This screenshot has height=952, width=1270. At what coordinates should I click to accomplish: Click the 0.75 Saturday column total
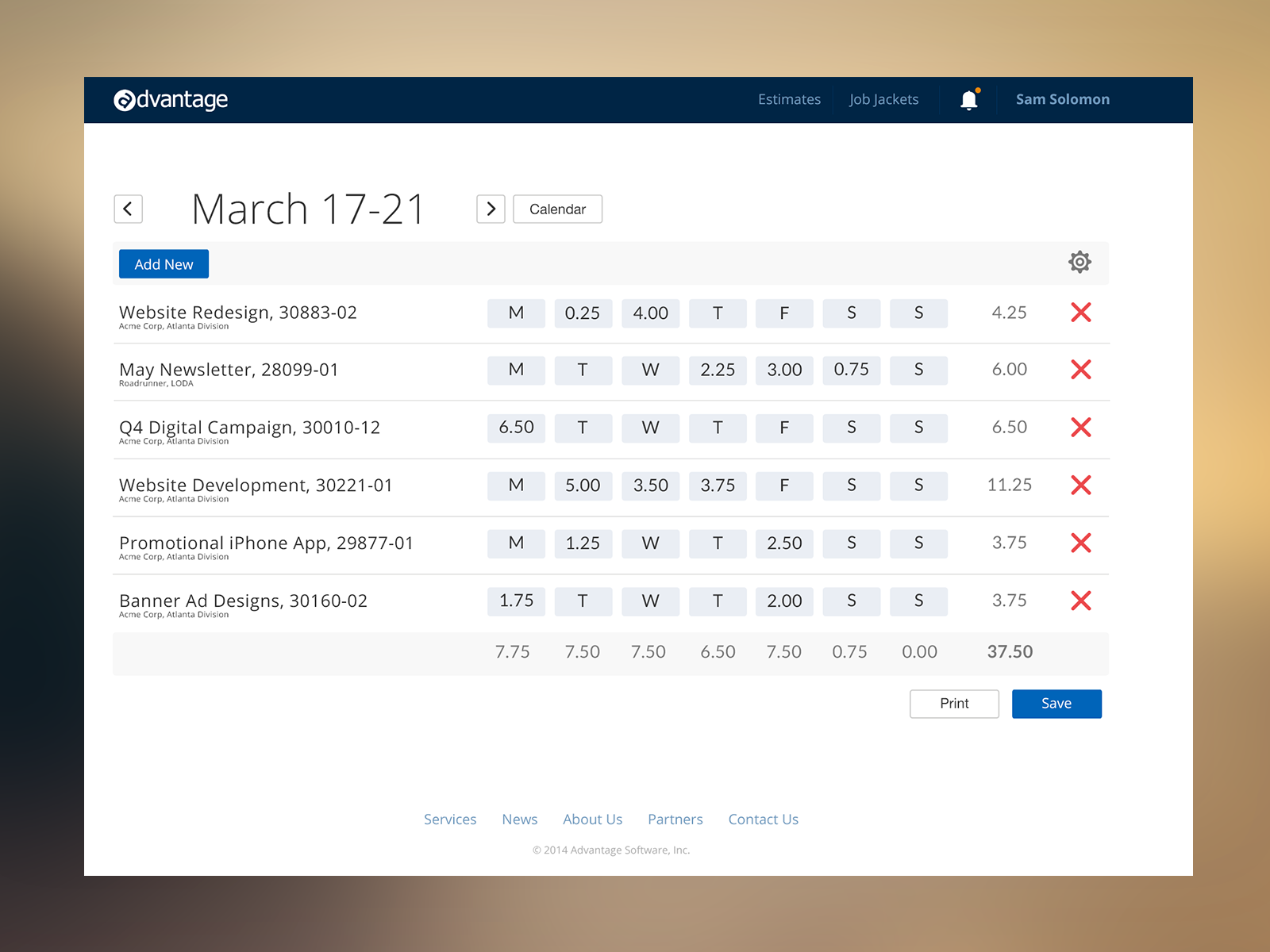(x=849, y=652)
